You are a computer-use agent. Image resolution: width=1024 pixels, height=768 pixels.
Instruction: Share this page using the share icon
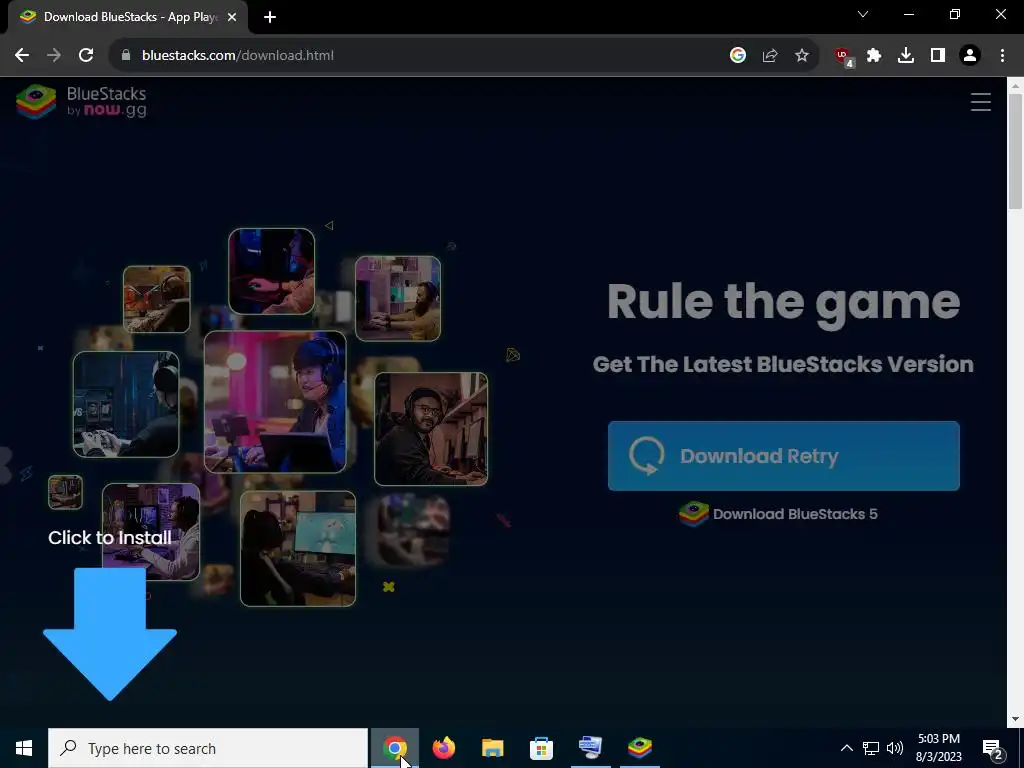(770, 56)
